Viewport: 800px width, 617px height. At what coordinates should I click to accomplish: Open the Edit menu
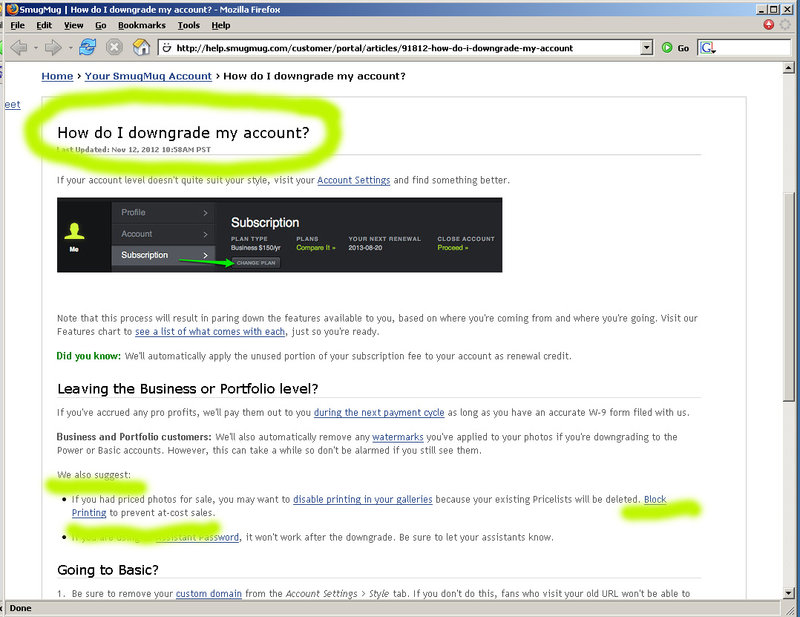(44, 25)
